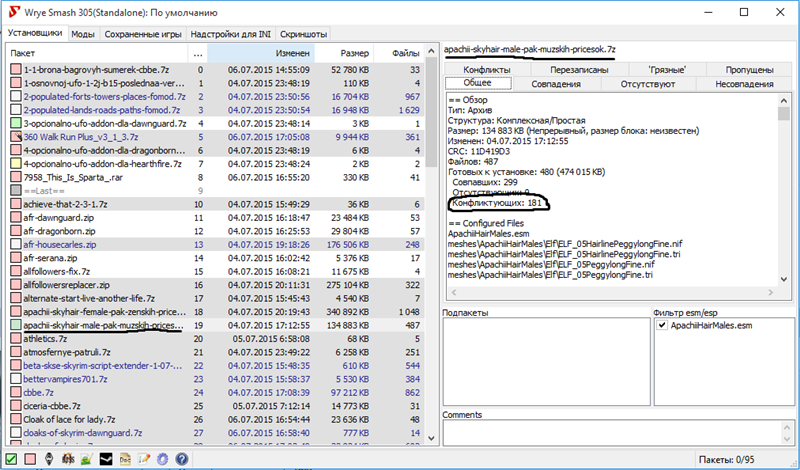This screenshot has height=470, width=800.
Task: Open the green landscape editor launcher icon
Action: (x=87, y=458)
